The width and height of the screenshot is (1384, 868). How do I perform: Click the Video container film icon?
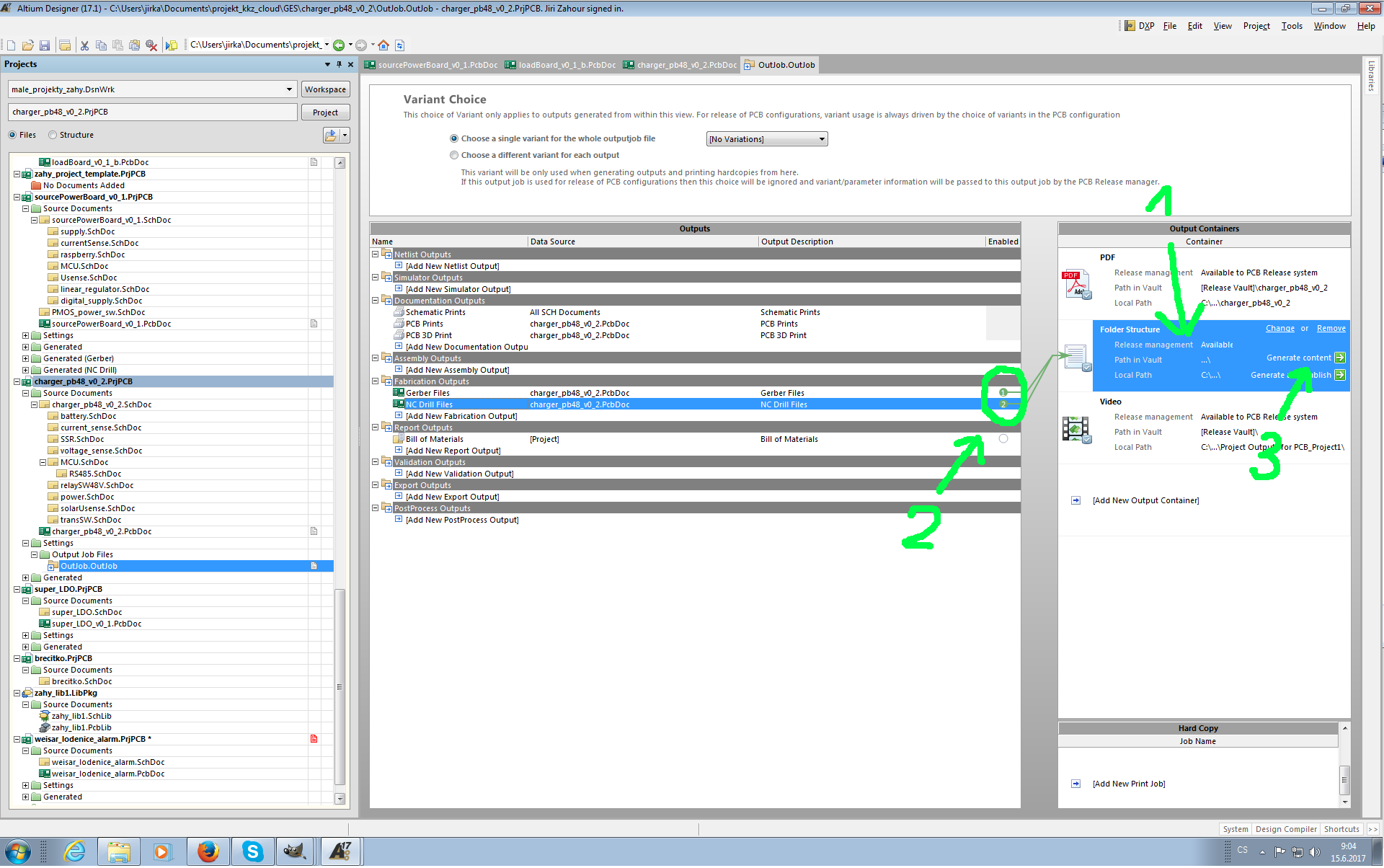1076,430
